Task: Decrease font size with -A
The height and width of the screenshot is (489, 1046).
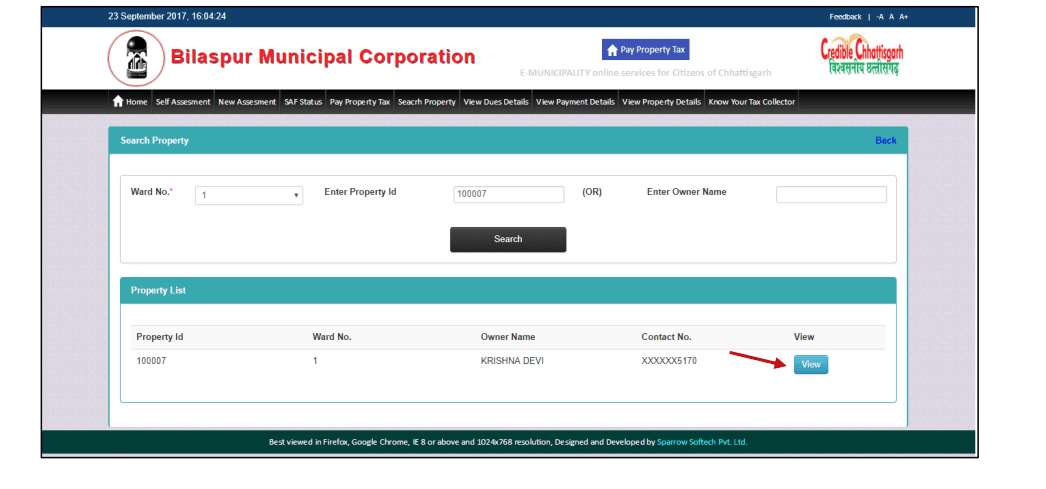Action: [x=880, y=17]
